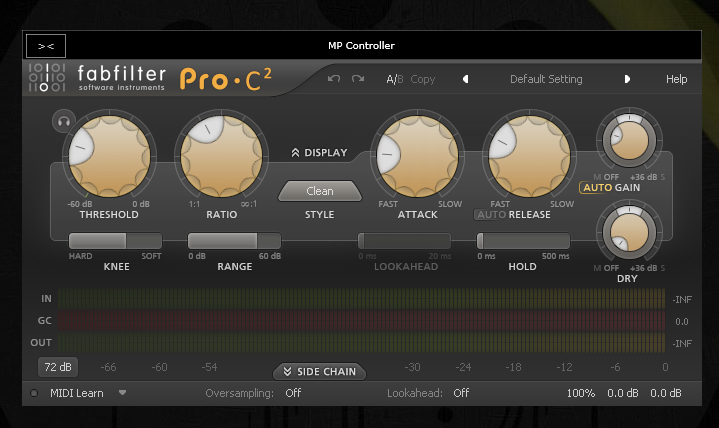Toggle the AUTO release button
Screen dimensions: 719x428
click(x=491, y=215)
